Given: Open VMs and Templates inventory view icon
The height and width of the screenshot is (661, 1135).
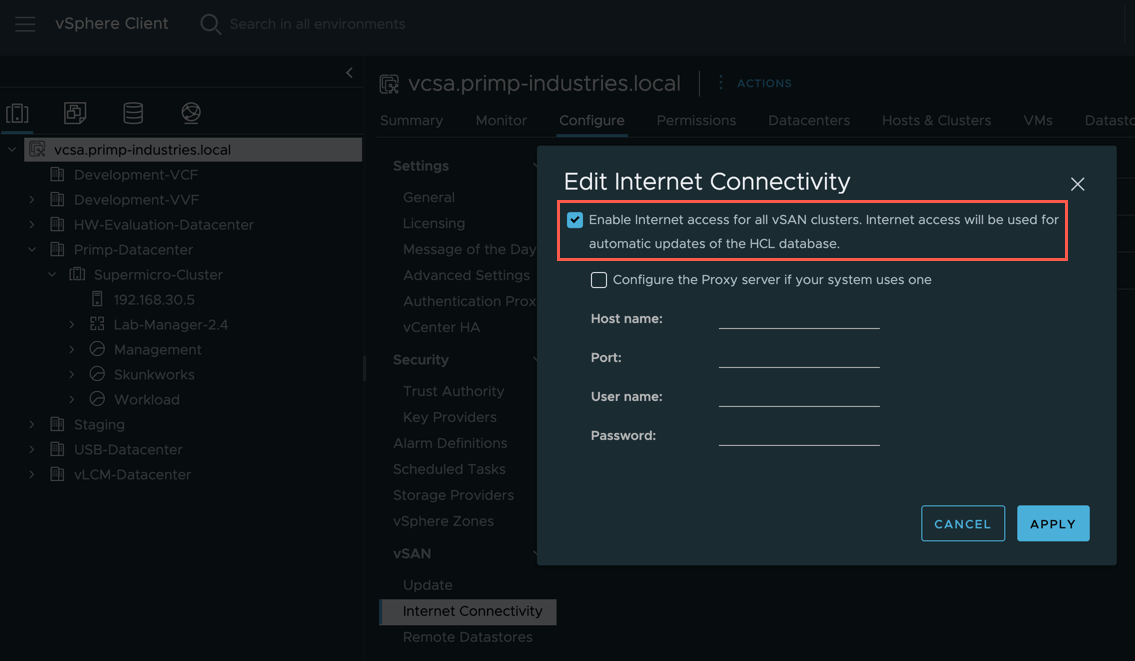Looking at the screenshot, I should 75,113.
